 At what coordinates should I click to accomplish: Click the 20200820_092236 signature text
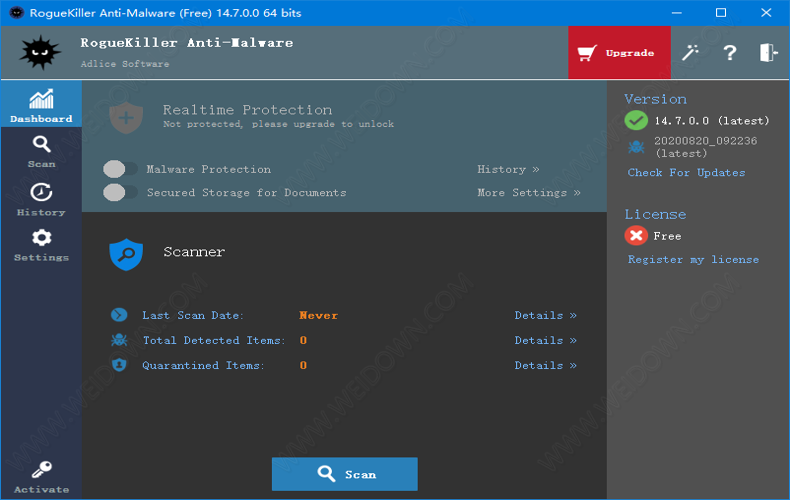pyautogui.click(x=705, y=141)
